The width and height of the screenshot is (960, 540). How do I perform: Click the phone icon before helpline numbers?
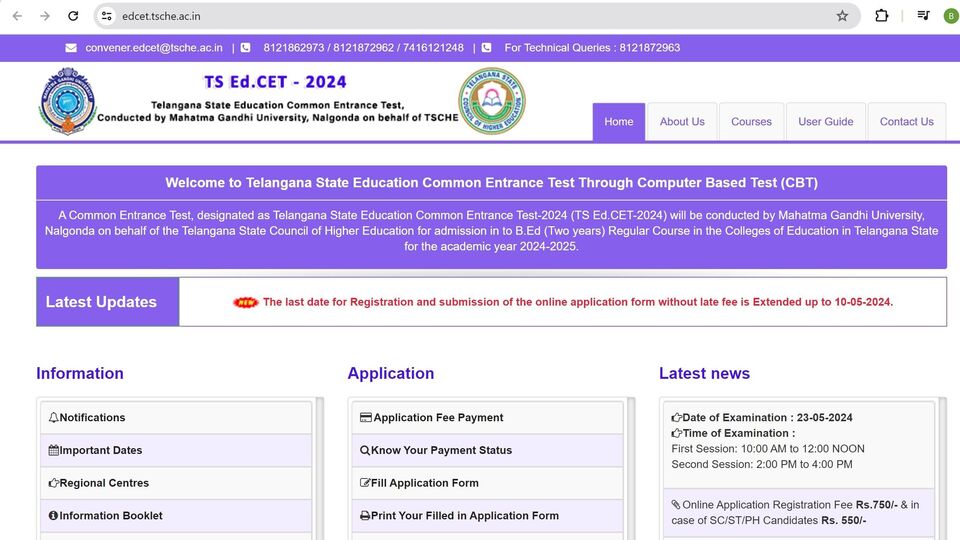246,48
